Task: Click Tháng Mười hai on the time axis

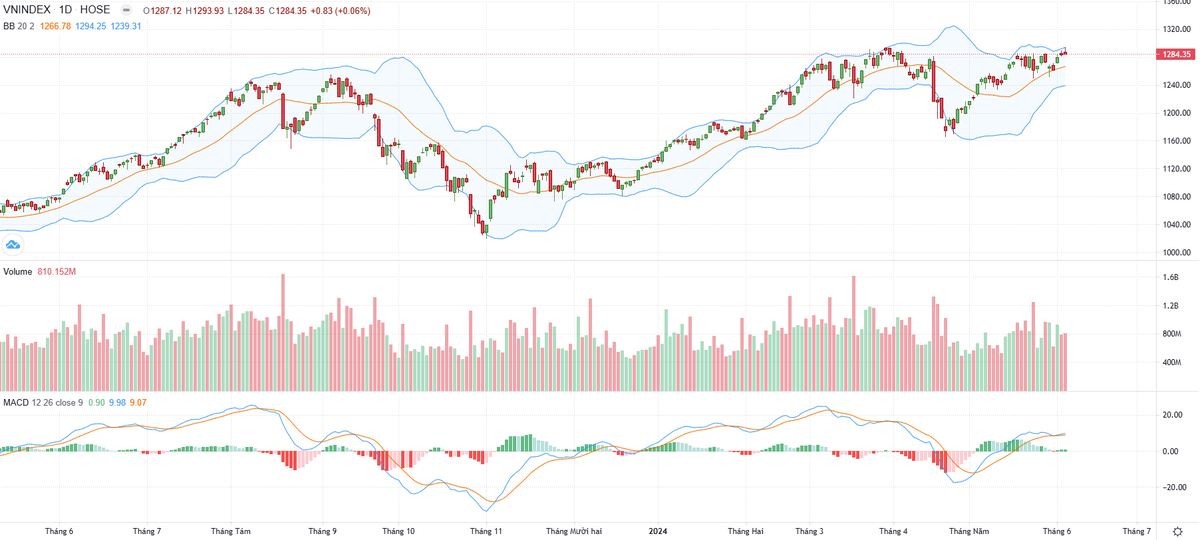Action: point(574,531)
